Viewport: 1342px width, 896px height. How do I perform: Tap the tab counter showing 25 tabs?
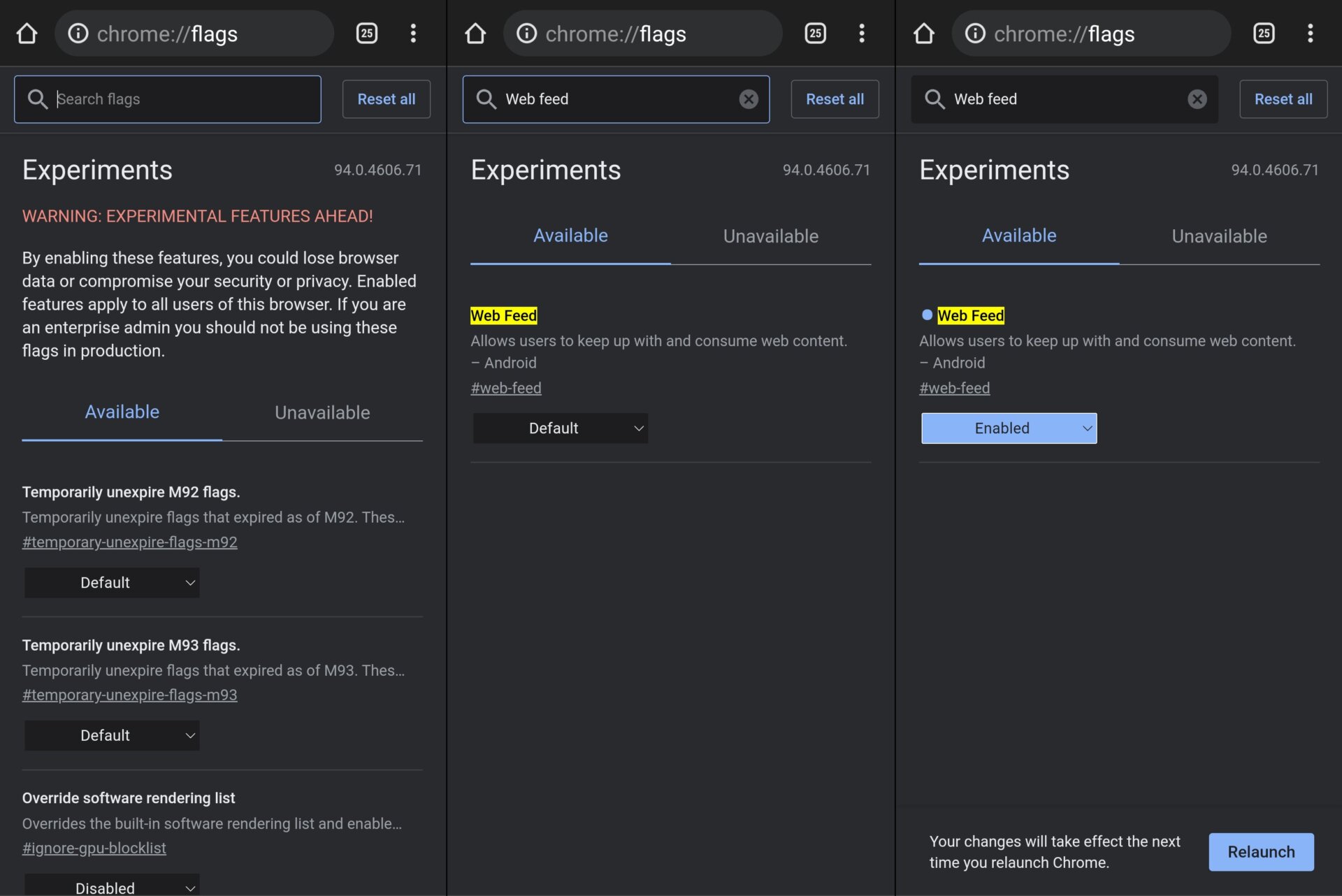366,33
